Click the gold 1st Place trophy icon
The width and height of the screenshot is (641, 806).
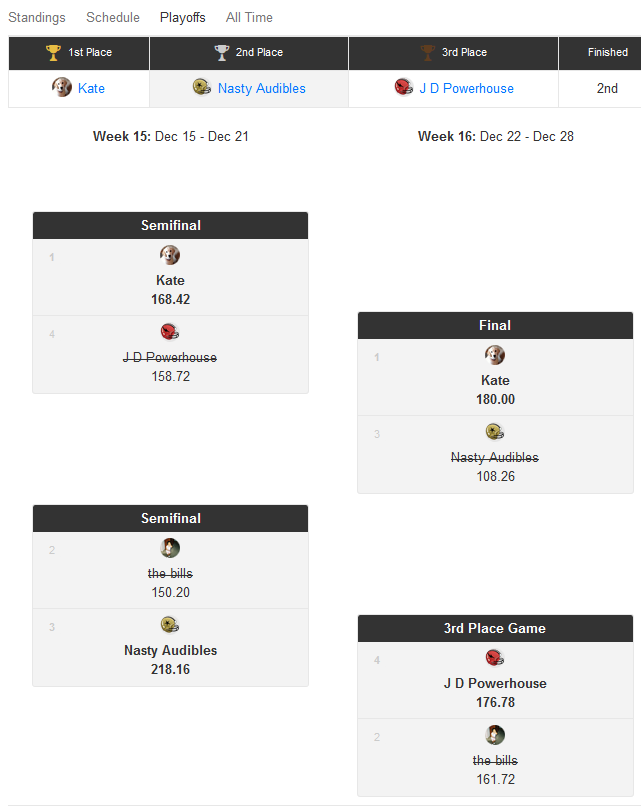[x=53, y=52]
